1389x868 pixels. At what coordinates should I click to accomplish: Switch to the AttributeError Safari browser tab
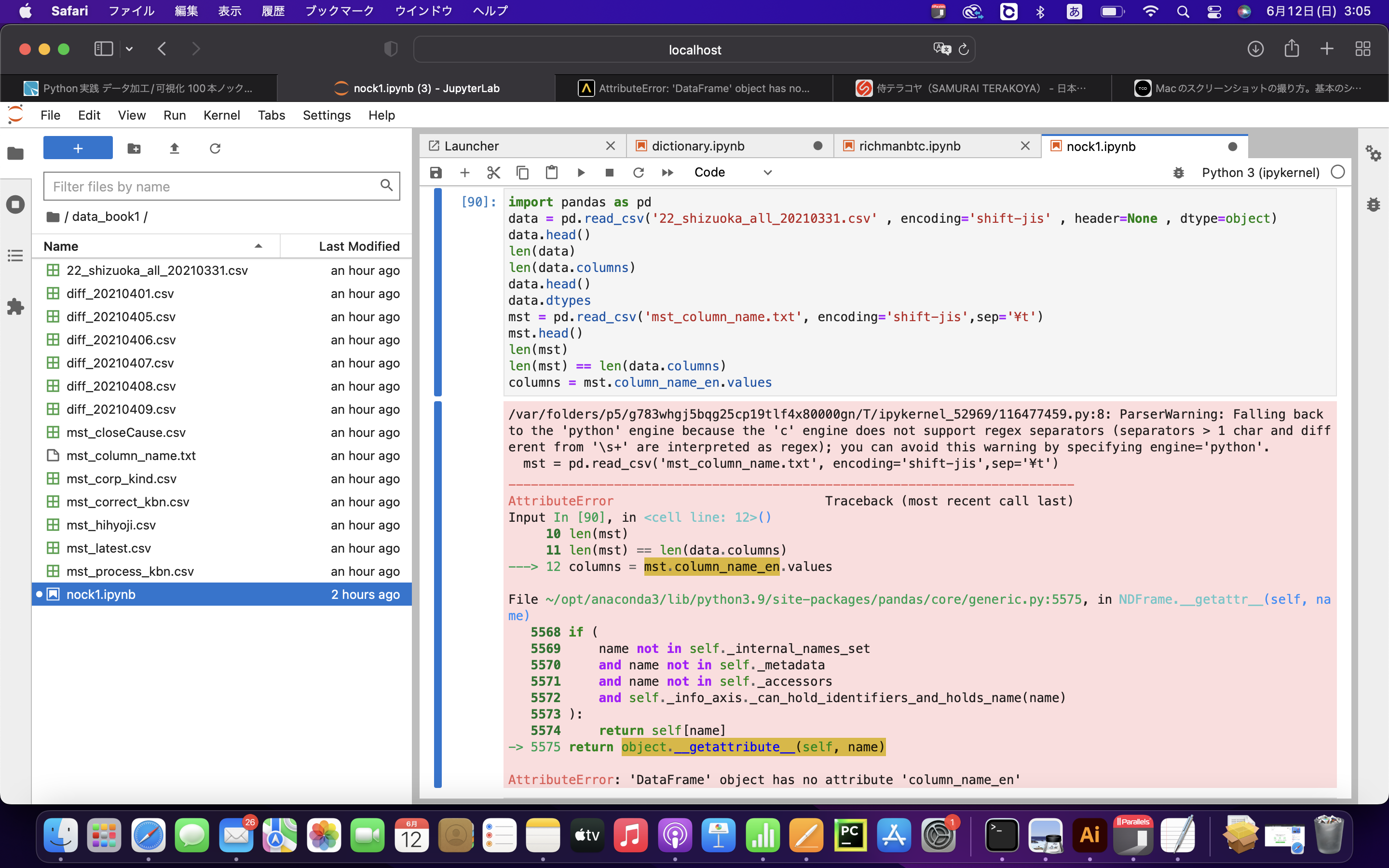(694, 88)
